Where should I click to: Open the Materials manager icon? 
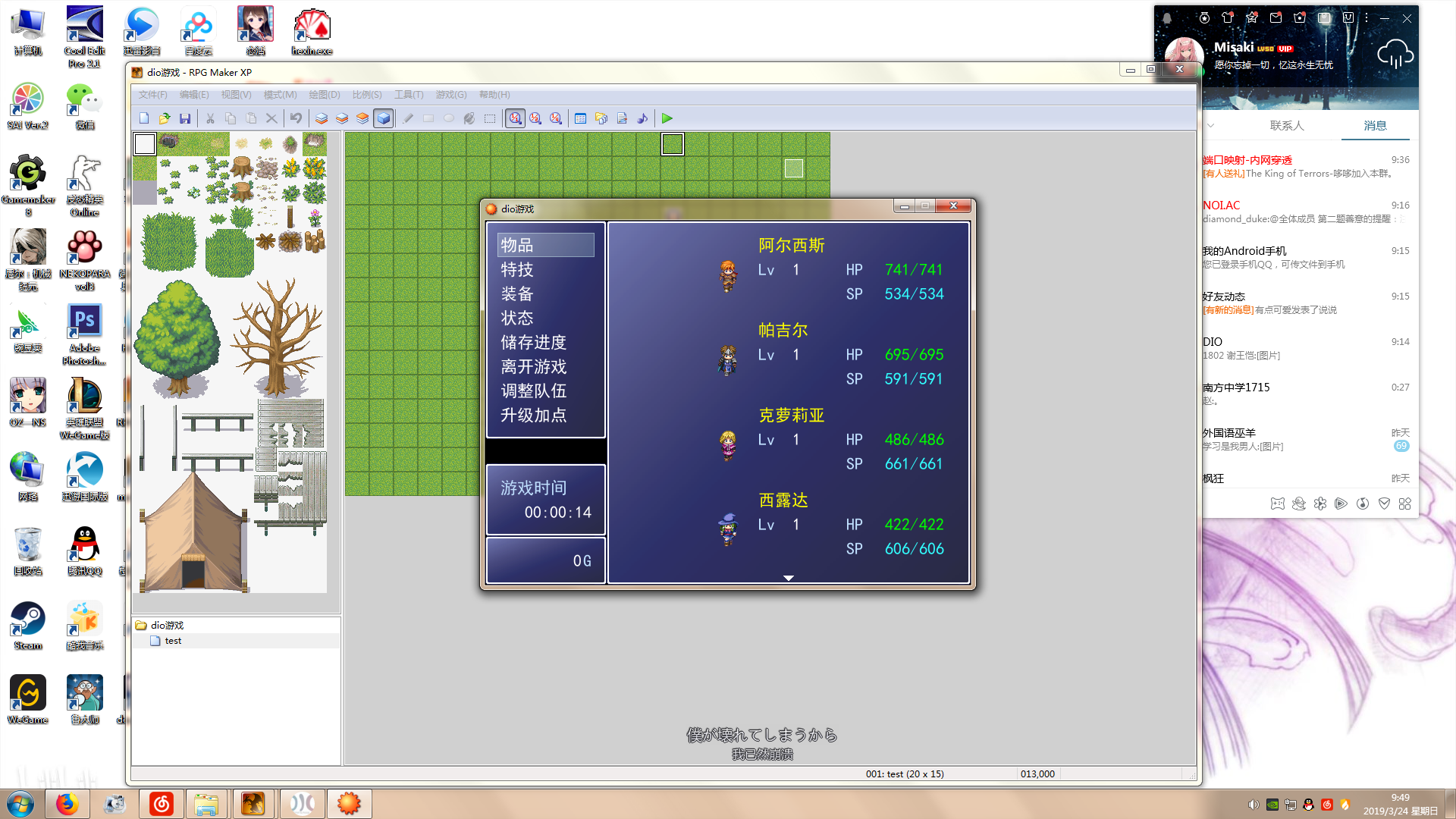point(601,118)
